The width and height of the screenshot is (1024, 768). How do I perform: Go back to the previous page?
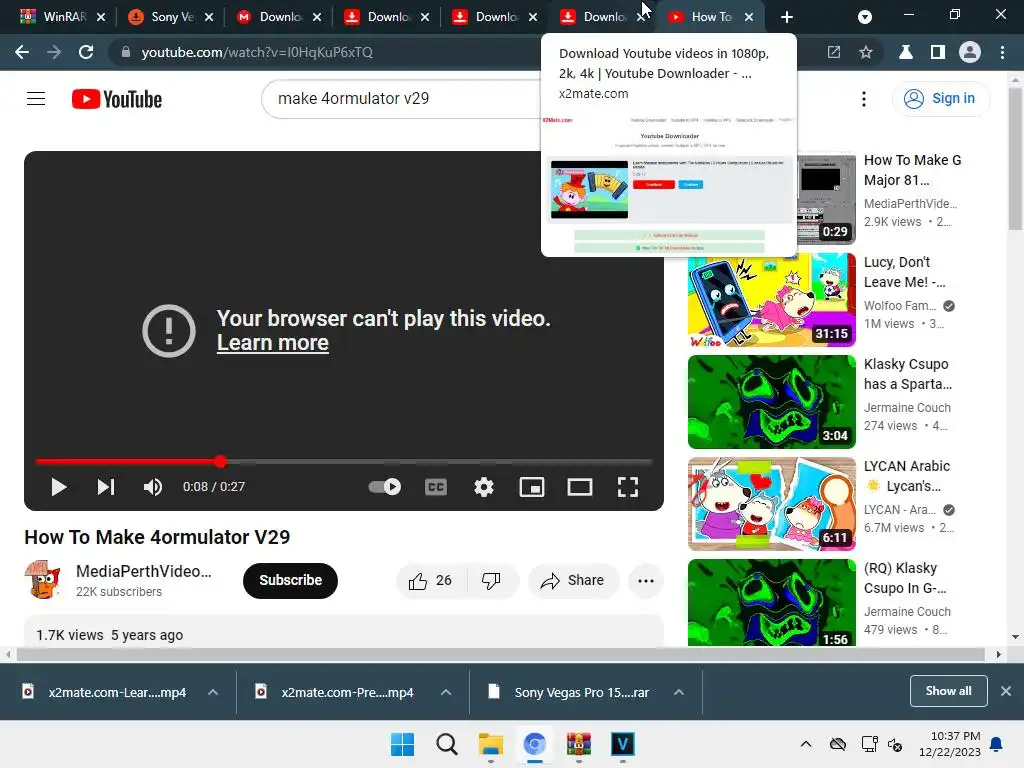[x=22, y=52]
